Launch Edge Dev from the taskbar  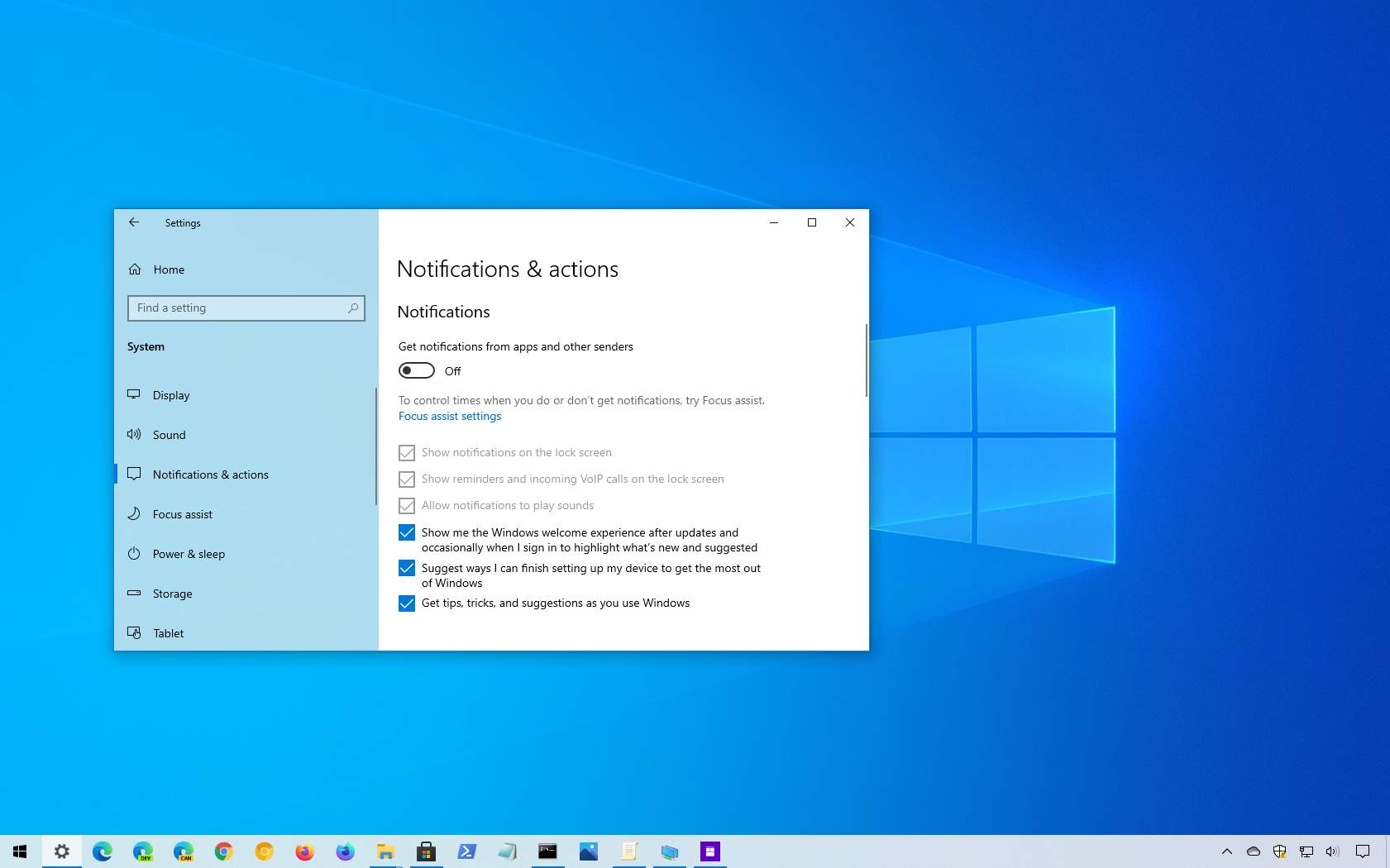pyautogui.click(x=142, y=851)
